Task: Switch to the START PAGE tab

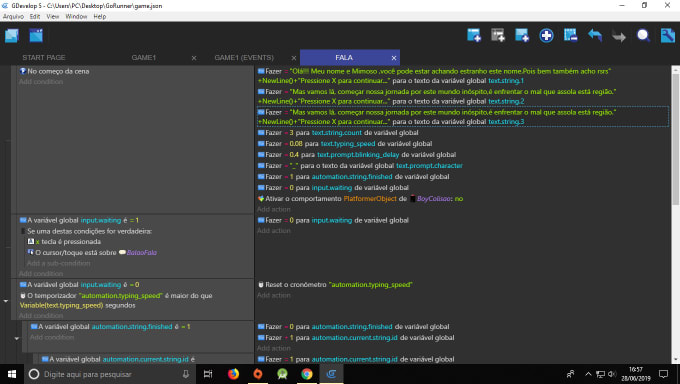Action: point(44,58)
